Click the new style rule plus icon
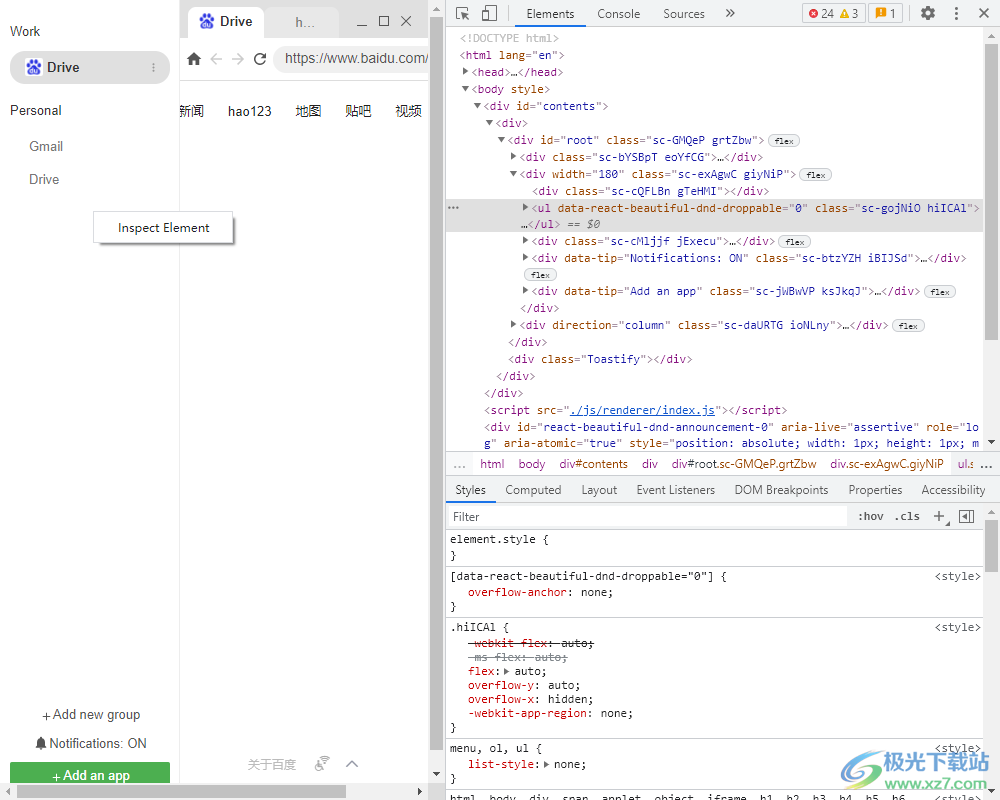This screenshot has height=800, width=1000. click(x=939, y=517)
